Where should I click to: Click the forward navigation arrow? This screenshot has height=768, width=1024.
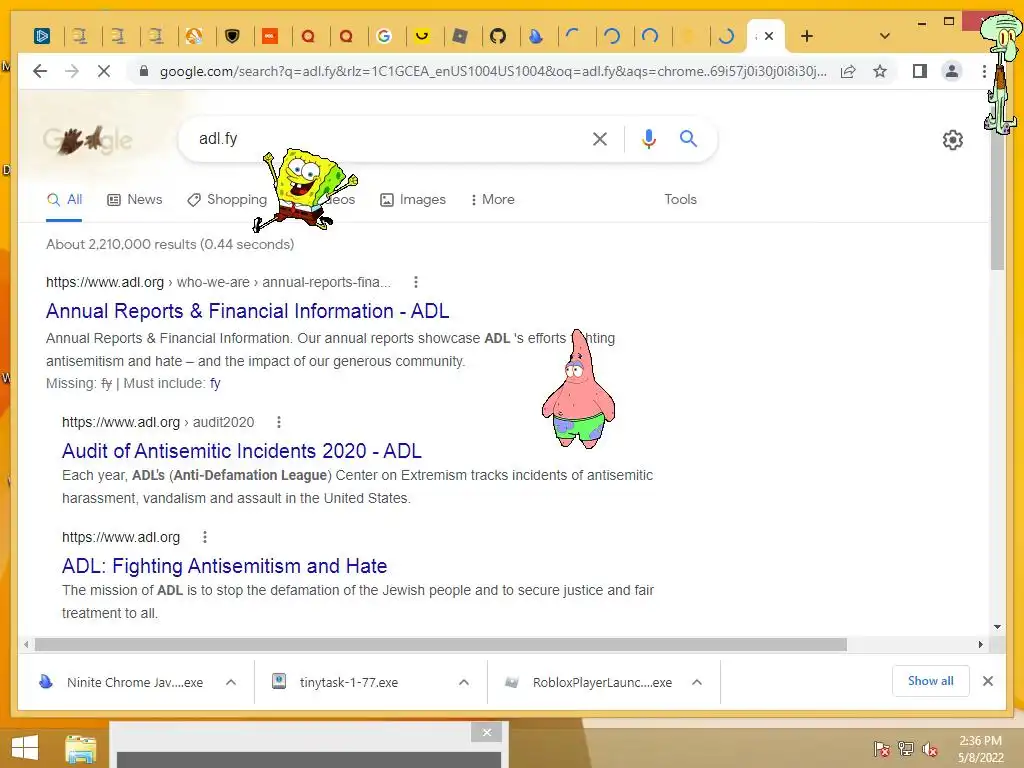click(72, 71)
